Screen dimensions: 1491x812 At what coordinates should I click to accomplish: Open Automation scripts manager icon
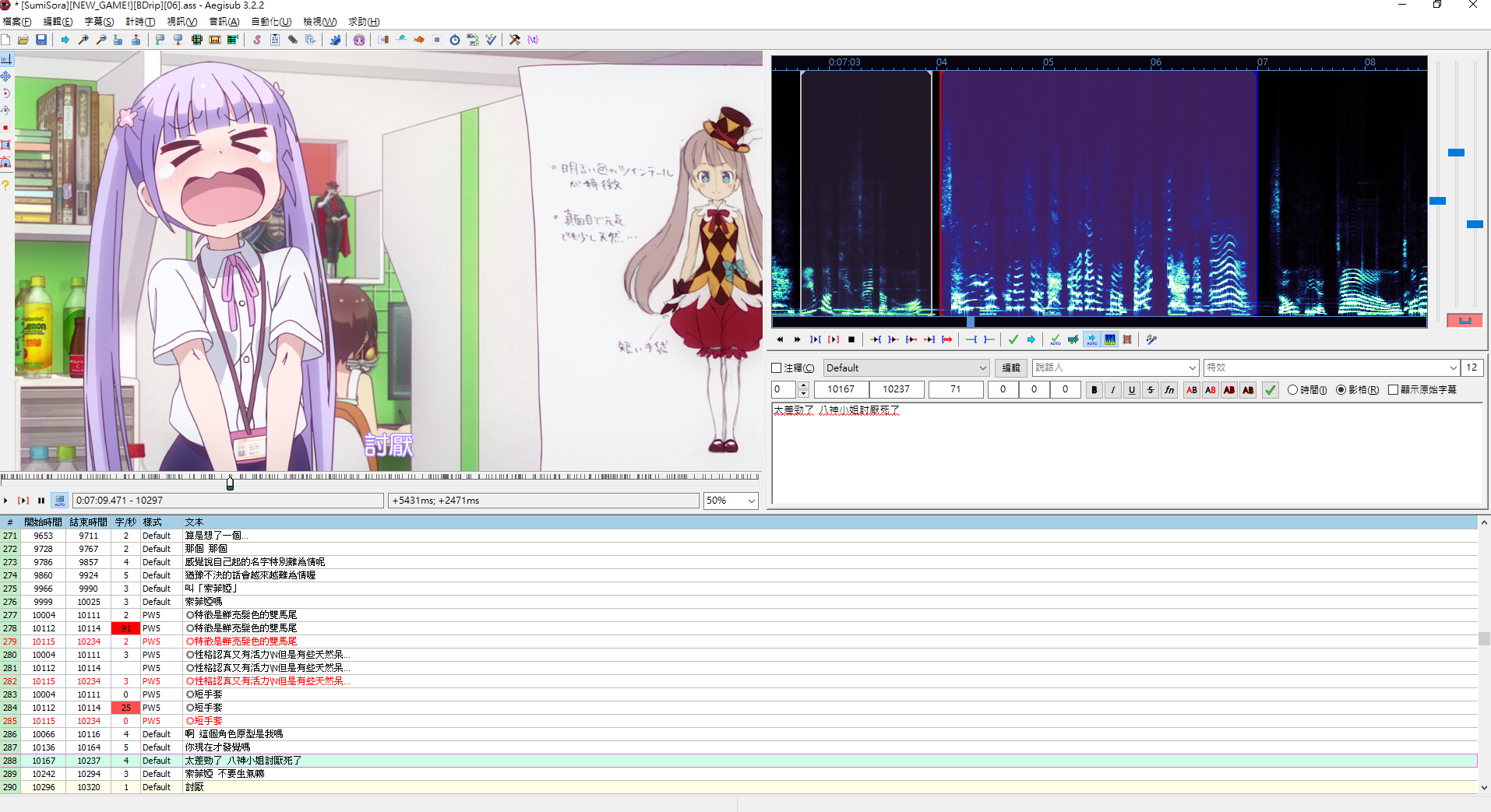tap(335, 40)
